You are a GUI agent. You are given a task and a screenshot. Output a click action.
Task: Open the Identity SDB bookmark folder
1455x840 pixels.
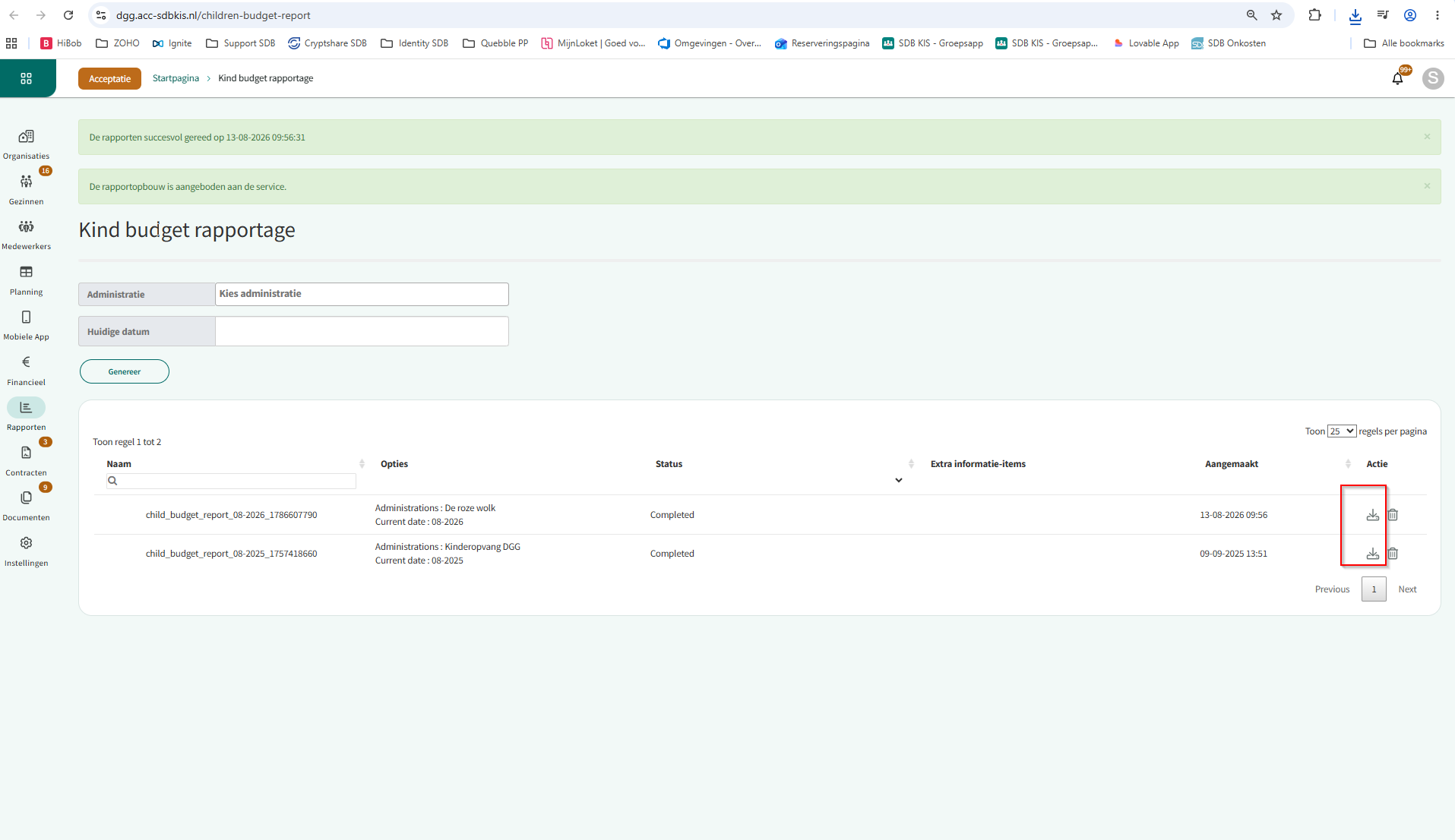point(415,43)
